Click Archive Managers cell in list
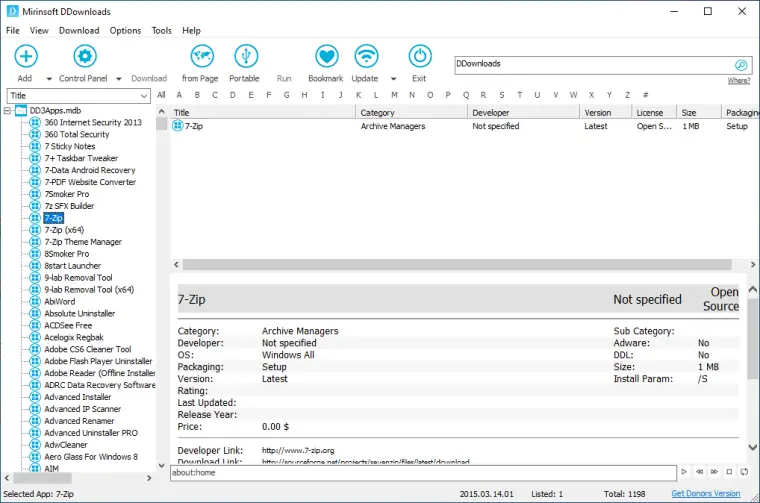The width and height of the screenshot is (760, 503). [393, 126]
